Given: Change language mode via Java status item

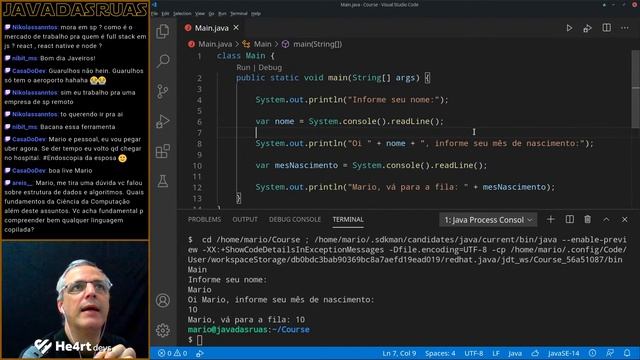Looking at the screenshot, I should click(x=515, y=353).
